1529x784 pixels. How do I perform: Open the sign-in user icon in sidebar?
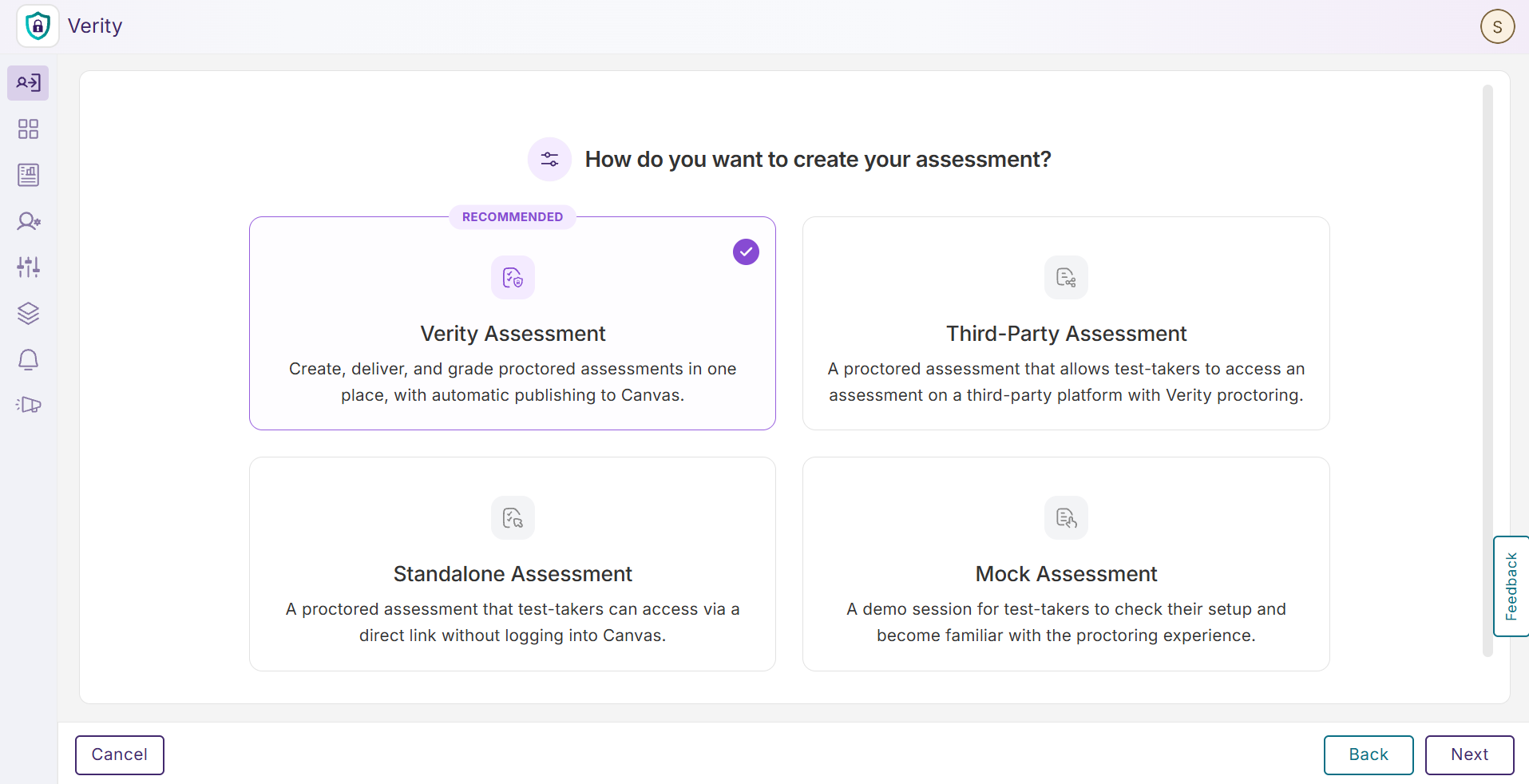tap(28, 83)
